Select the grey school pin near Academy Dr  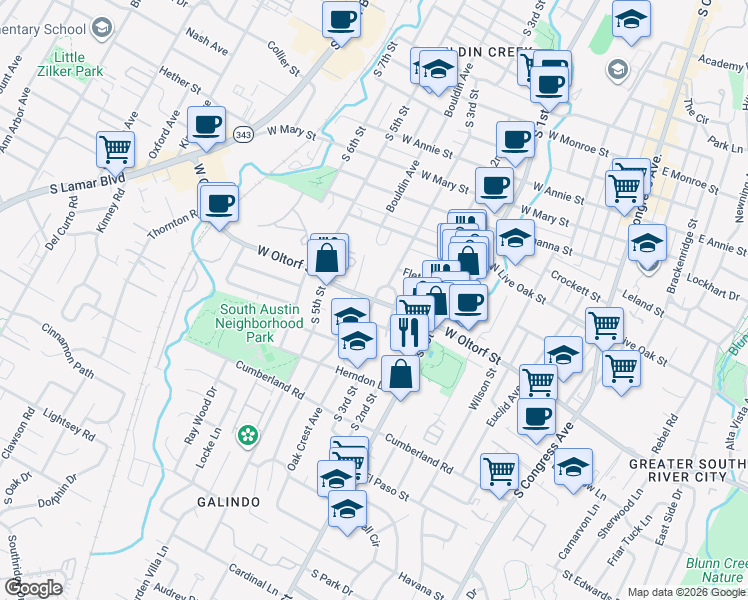point(618,70)
